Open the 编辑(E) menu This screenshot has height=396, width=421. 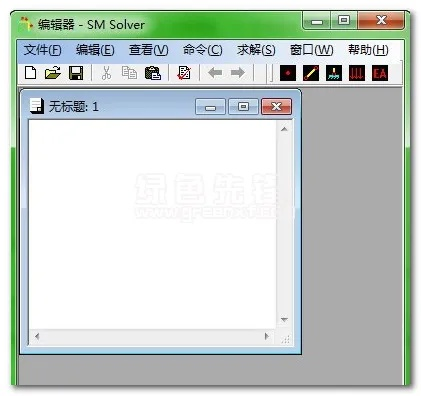point(95,50)
